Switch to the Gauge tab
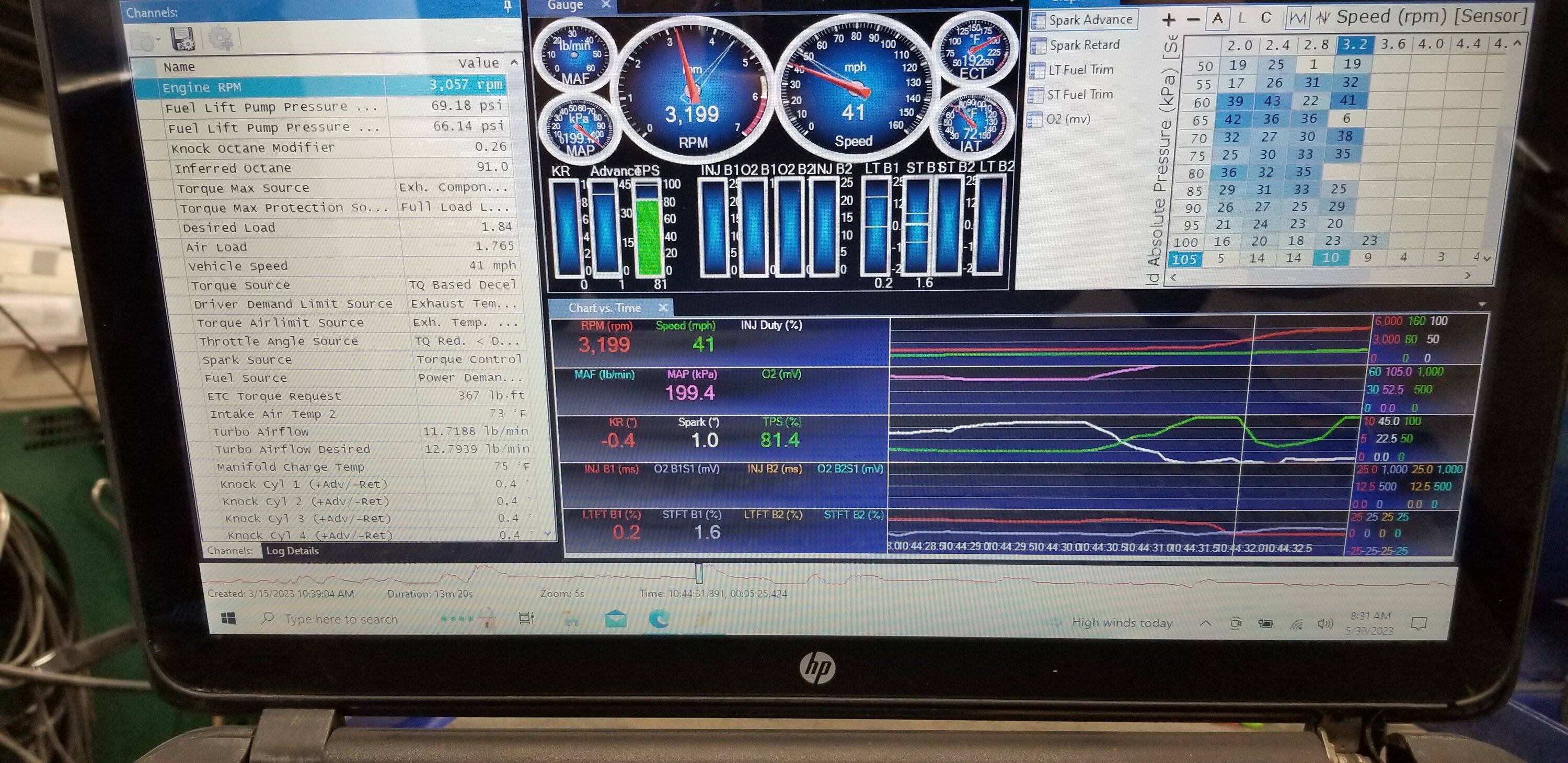This screenshot has height=763, width=1568. point(566,5)
